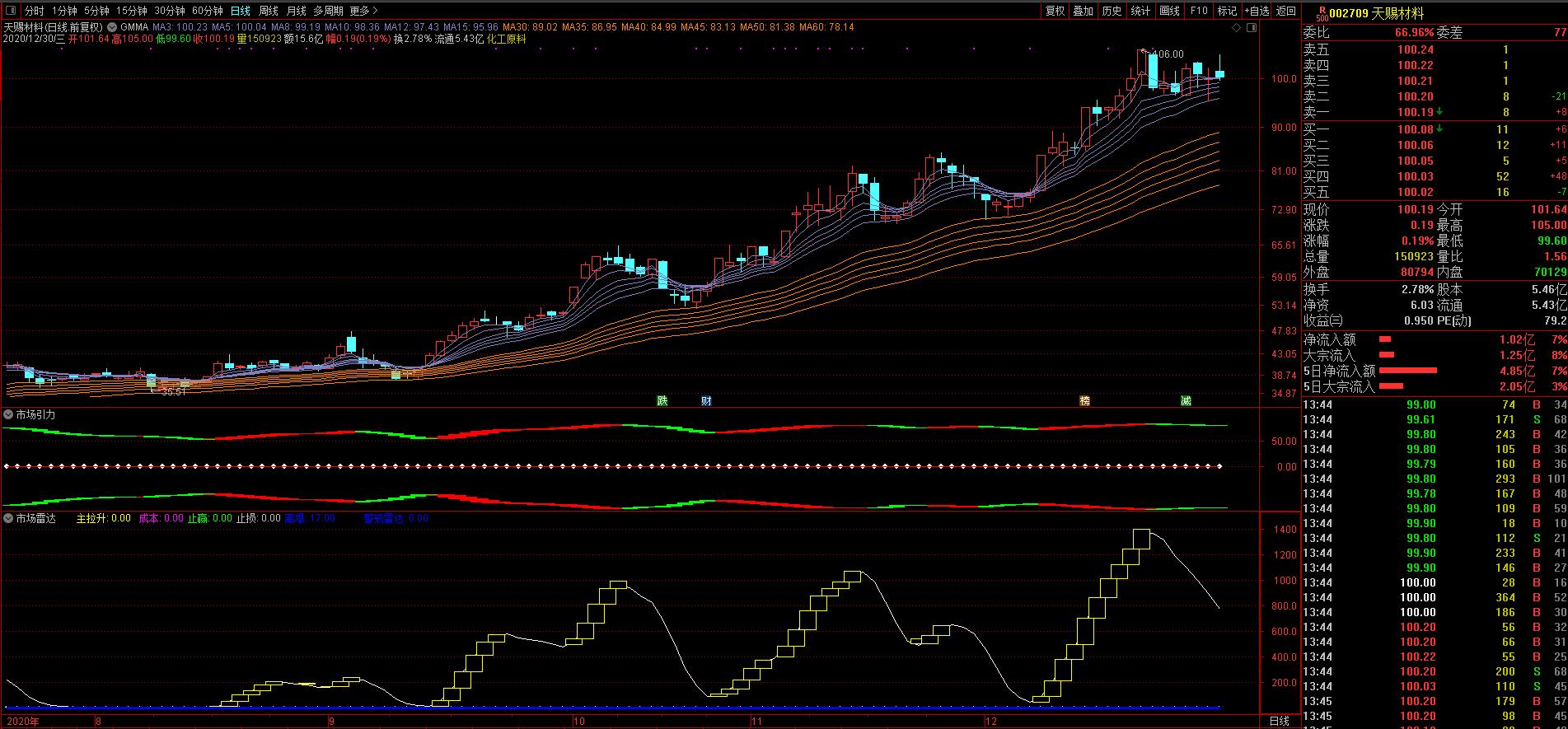Click the 大宗流入 value 1.25亿
The image size is (1568, 729).
coord(1517,355)
